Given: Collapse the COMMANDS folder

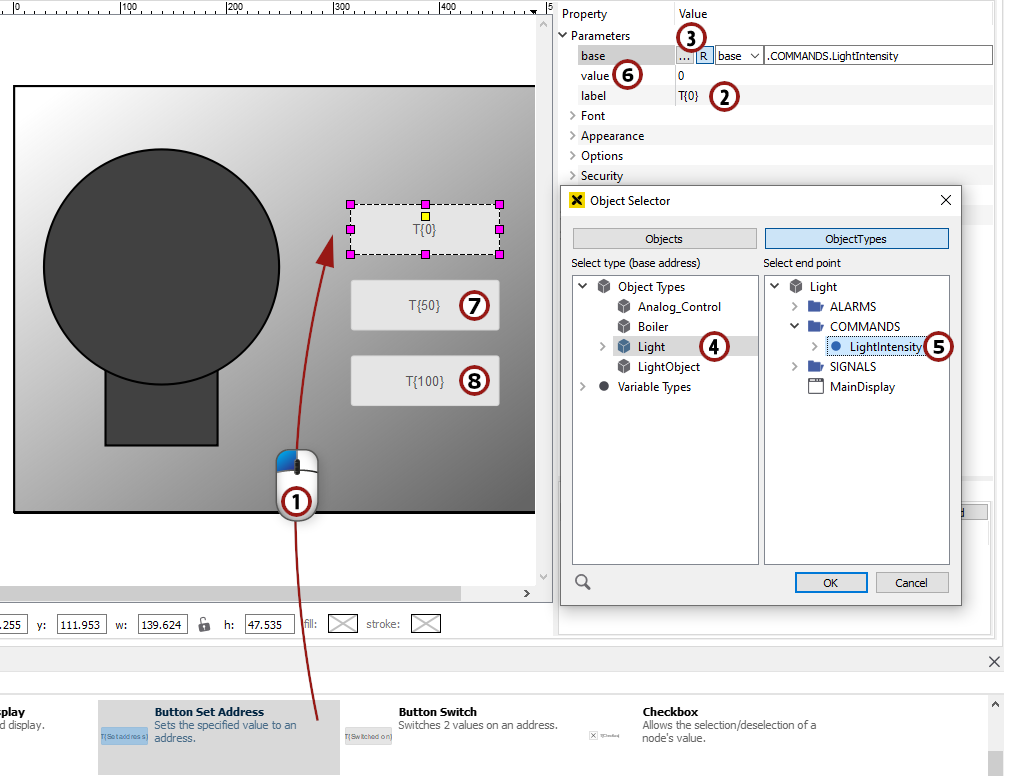Looking at the screenshot, I should 794,326.
